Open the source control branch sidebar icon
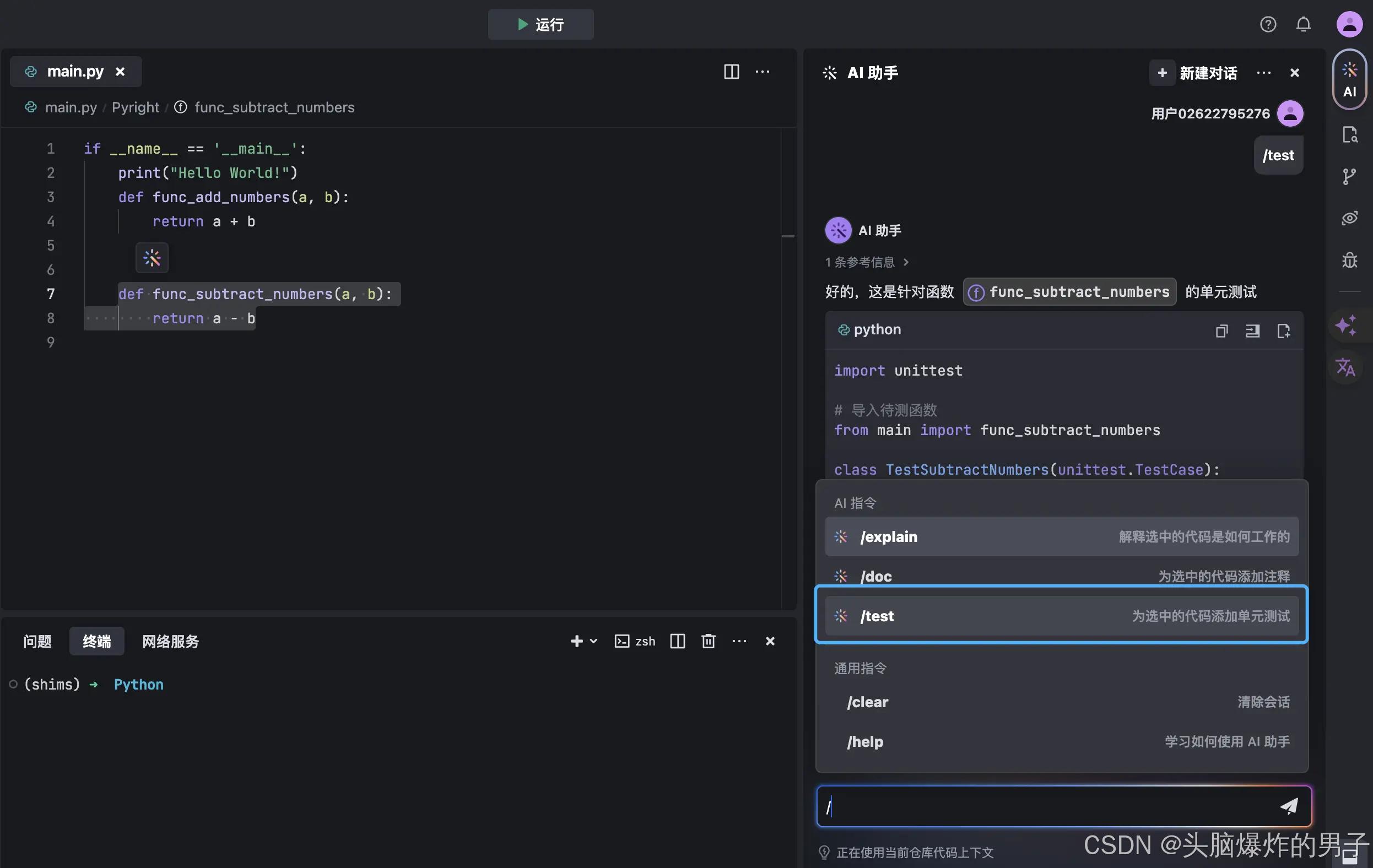The width and height of the screenshot is (1373, 868). click(1349, 177)
